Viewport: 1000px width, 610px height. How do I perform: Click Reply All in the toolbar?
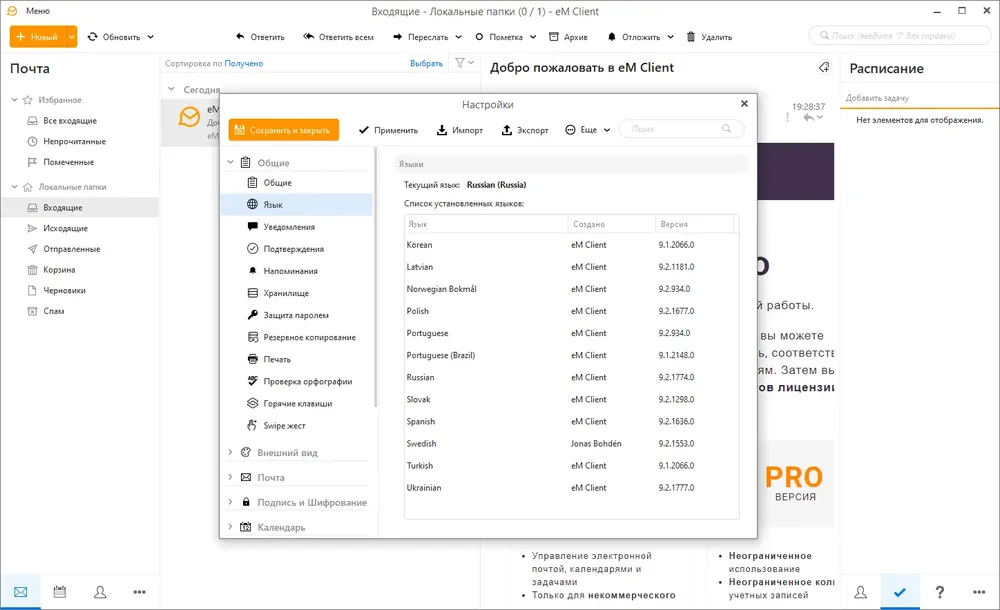[x=339, y=37]
